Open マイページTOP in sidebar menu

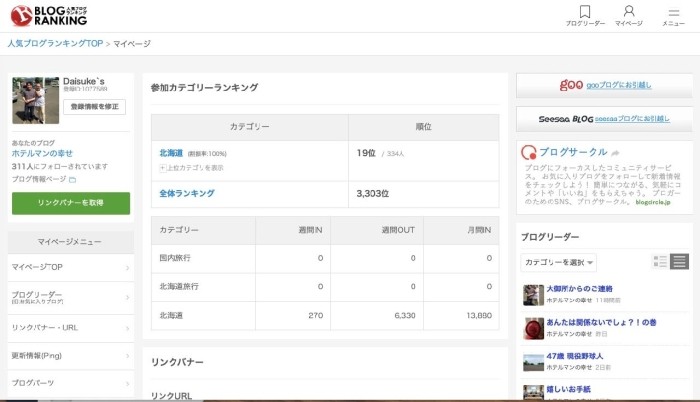point(70,268)
